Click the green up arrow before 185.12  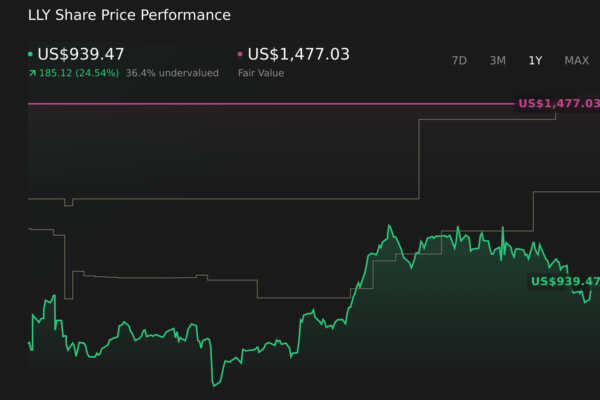(32, 73)
